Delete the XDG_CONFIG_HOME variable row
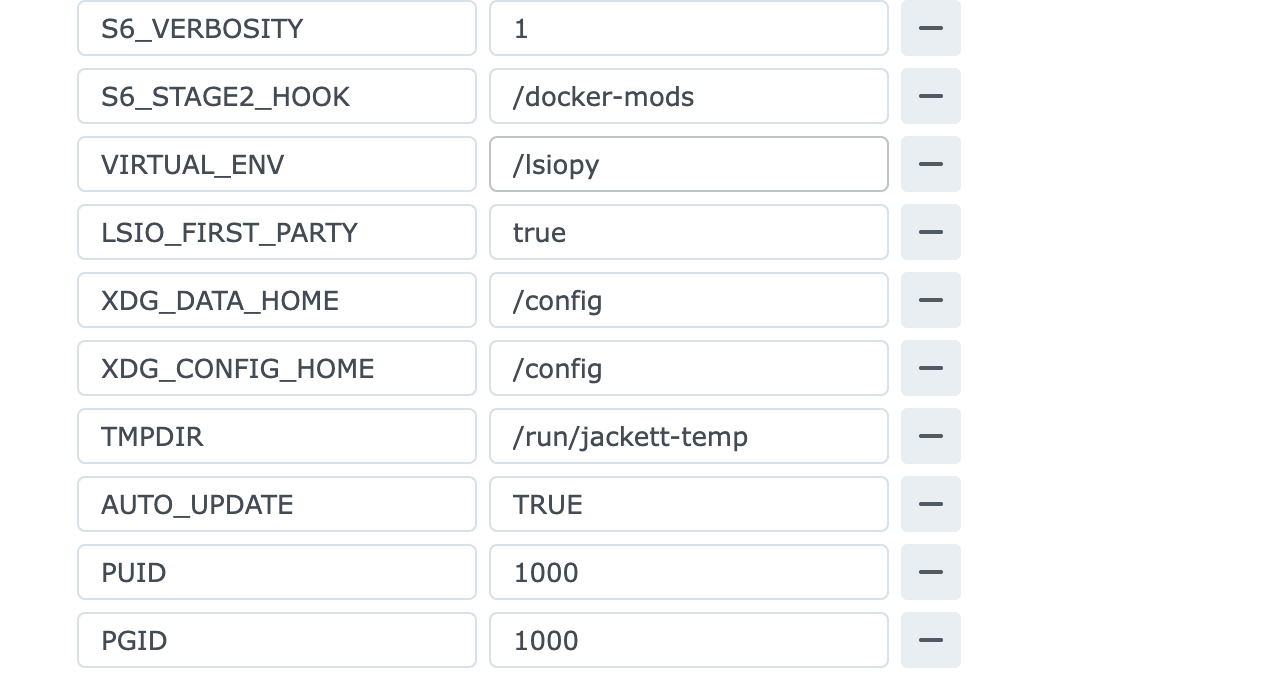This screenshot has height=684, width=1264. pos(930,368)
